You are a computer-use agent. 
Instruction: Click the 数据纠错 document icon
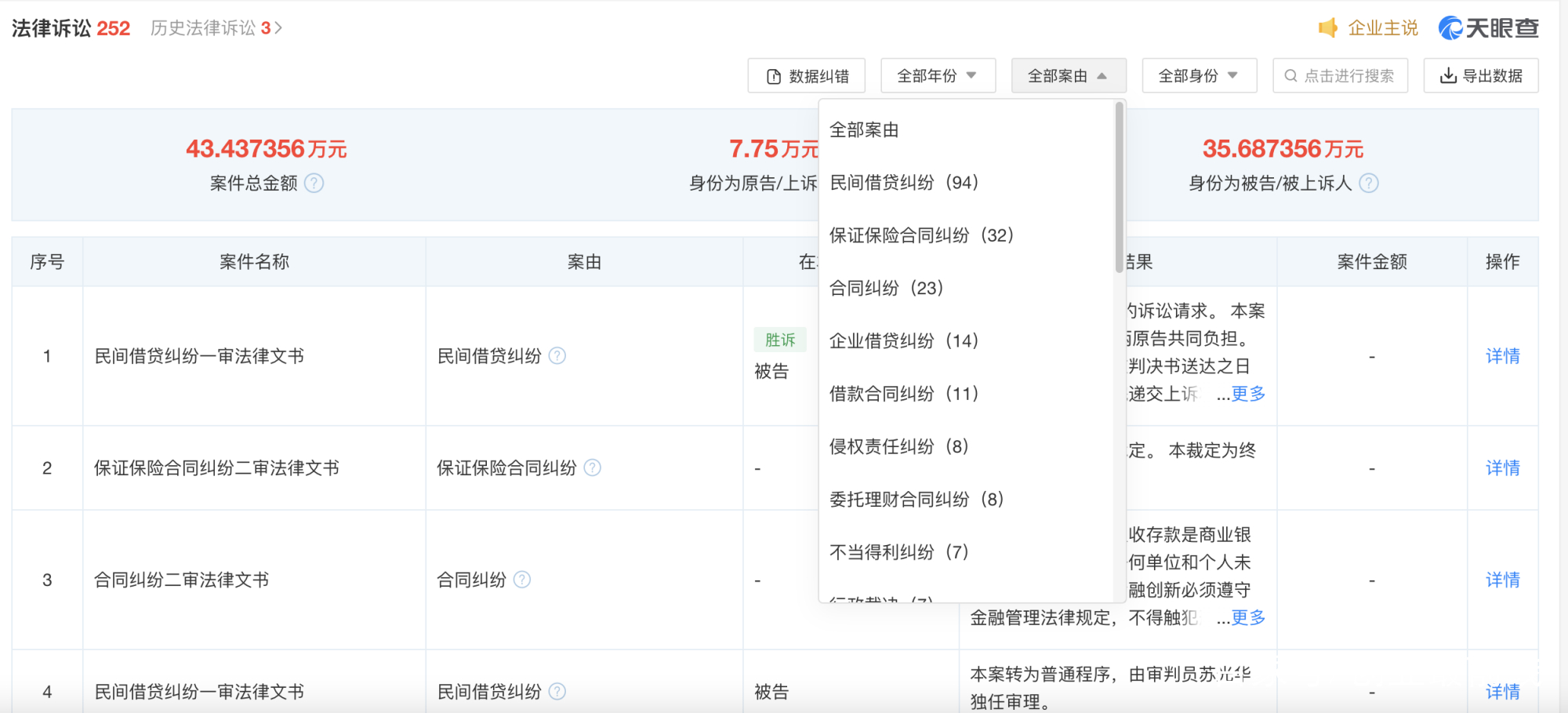(x=774, y=76)
